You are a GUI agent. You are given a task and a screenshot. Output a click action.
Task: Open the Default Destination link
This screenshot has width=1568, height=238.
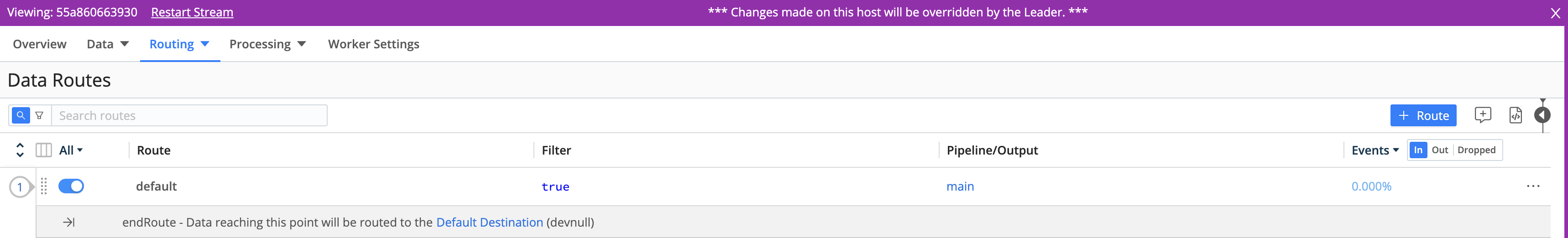[489, 222]
